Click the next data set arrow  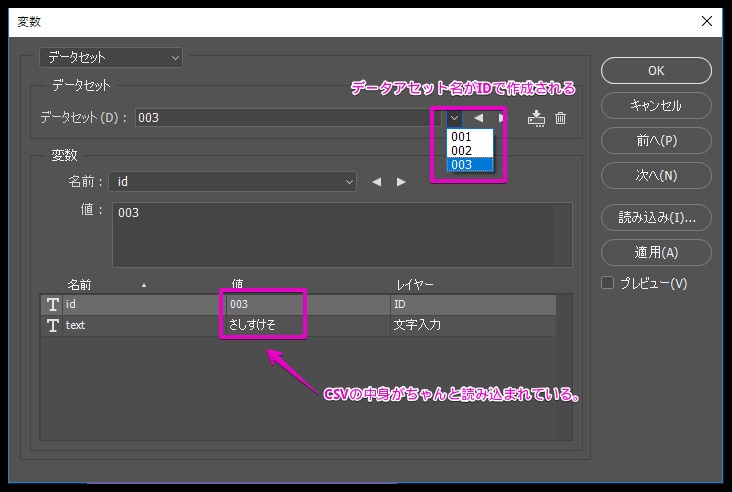click(502, 118)
